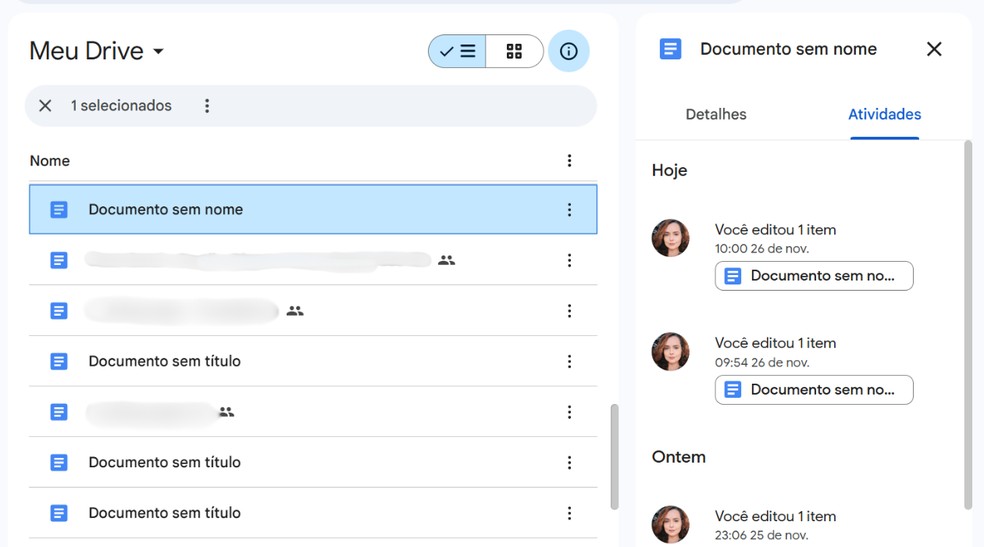
Task: Click the Nome column header
Action: click(x=50, y=161)
